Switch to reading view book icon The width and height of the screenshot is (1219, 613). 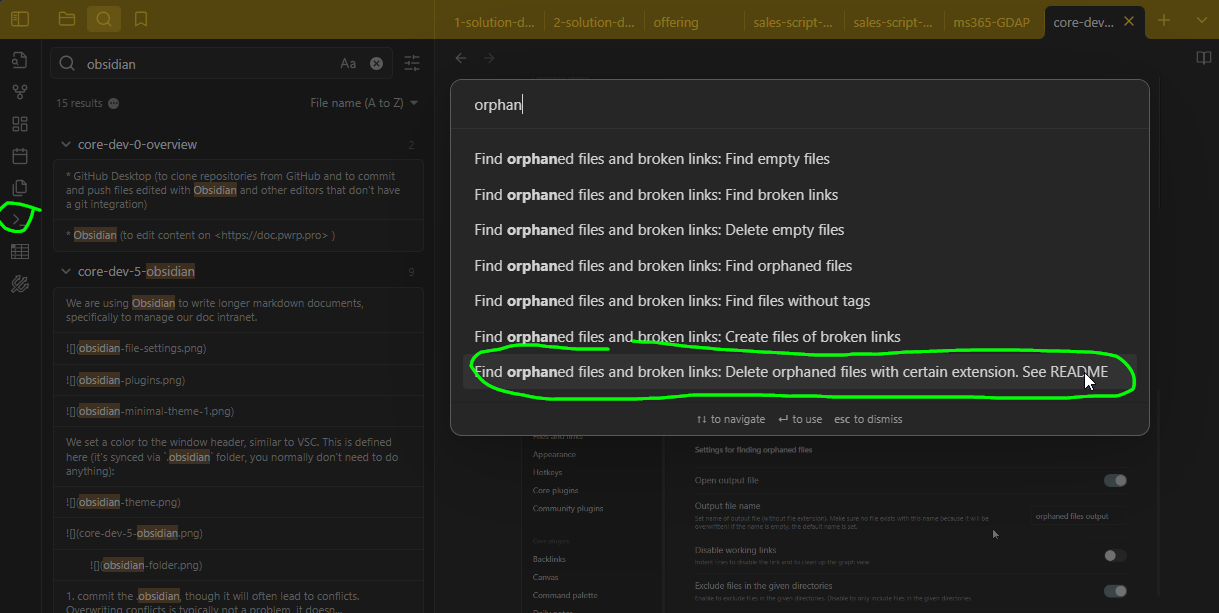tap(1204, 58)
